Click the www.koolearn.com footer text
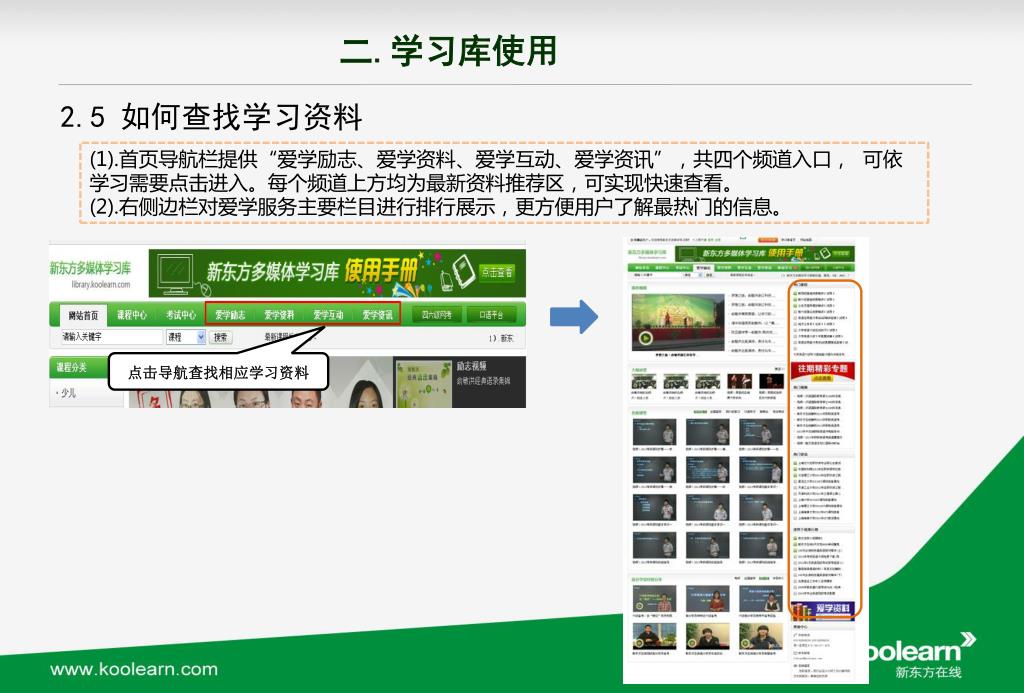Image resolution: width=1024 pixels, height=693 pixels. [x=134, y=669]
